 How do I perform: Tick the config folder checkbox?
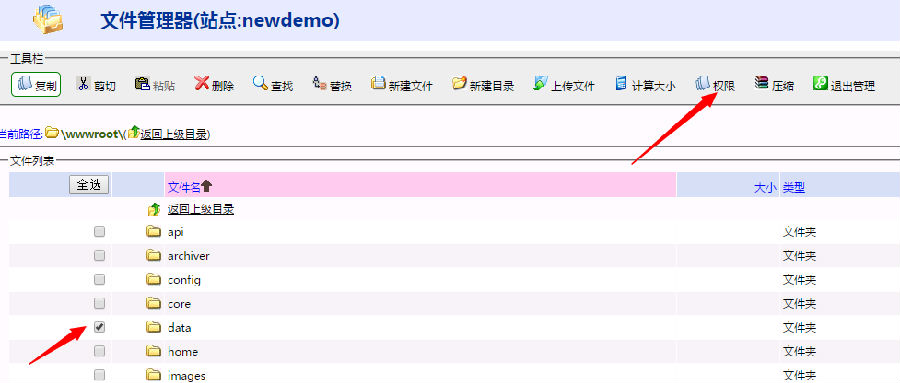coord(99,279)
